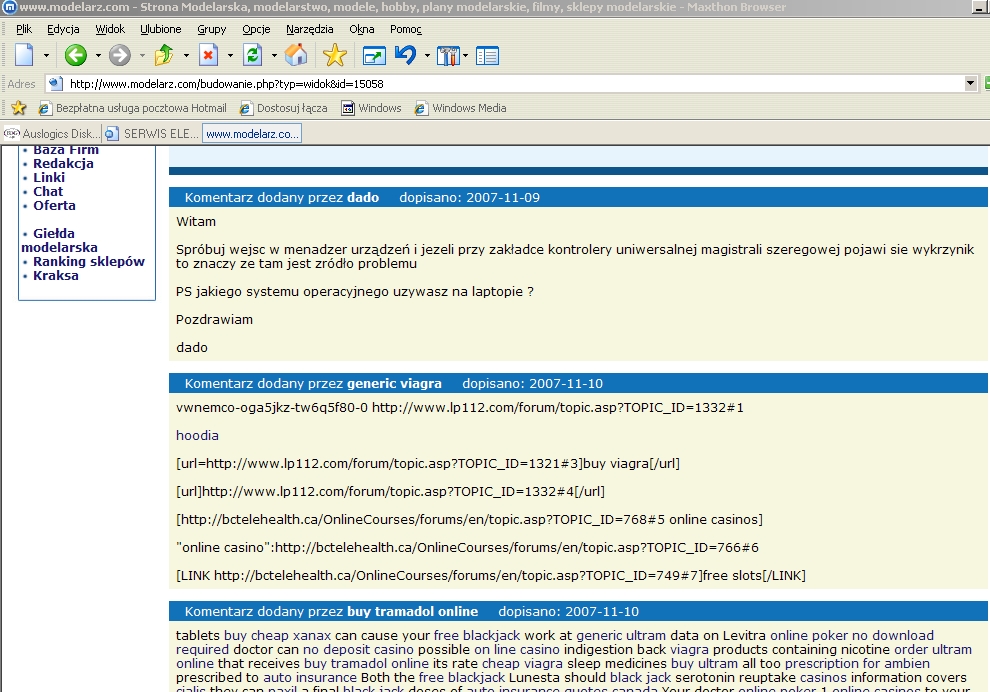Open the Ulubione menu

point(160,29)
